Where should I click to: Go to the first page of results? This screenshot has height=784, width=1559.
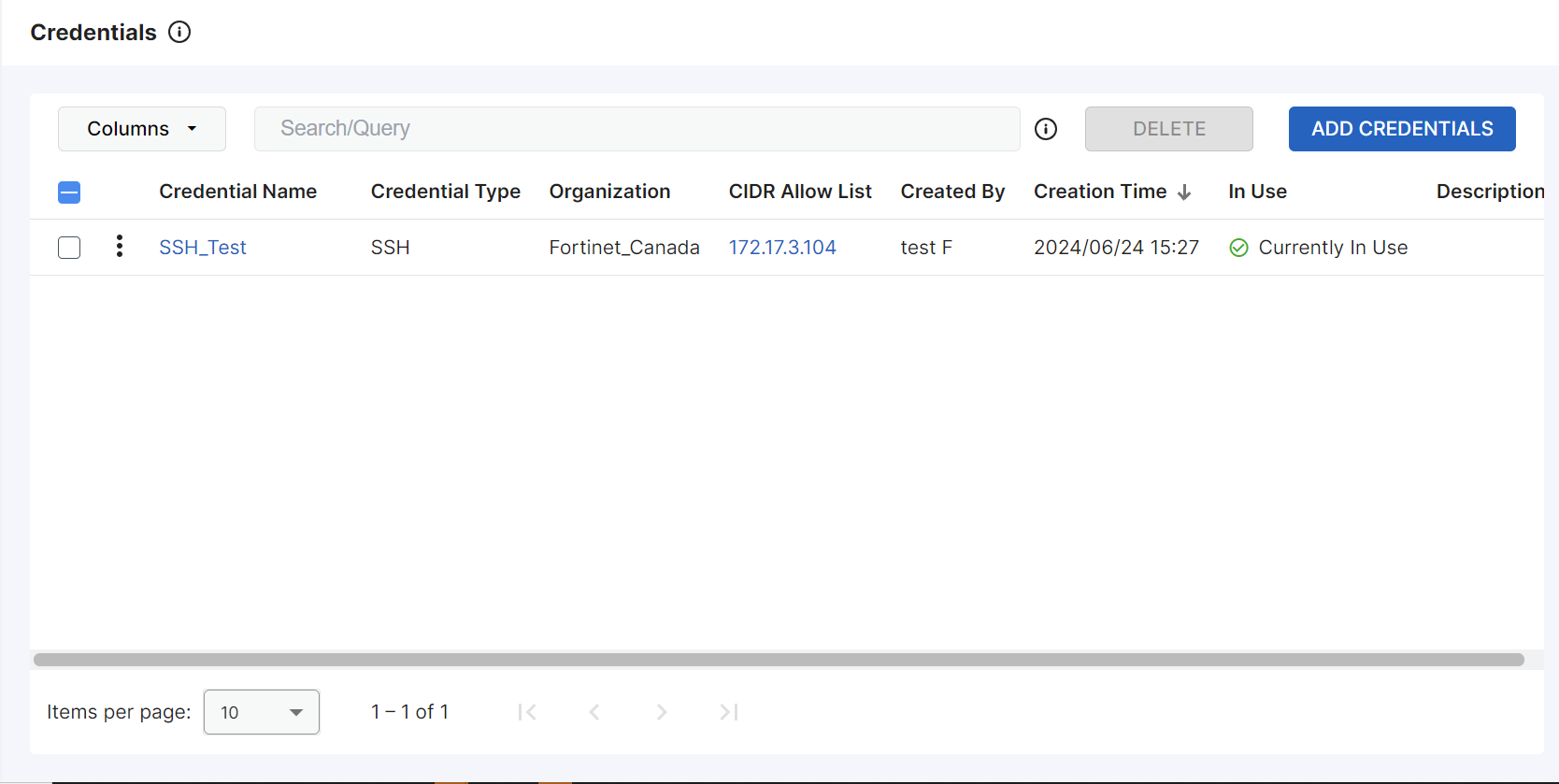tap(527, 712)
